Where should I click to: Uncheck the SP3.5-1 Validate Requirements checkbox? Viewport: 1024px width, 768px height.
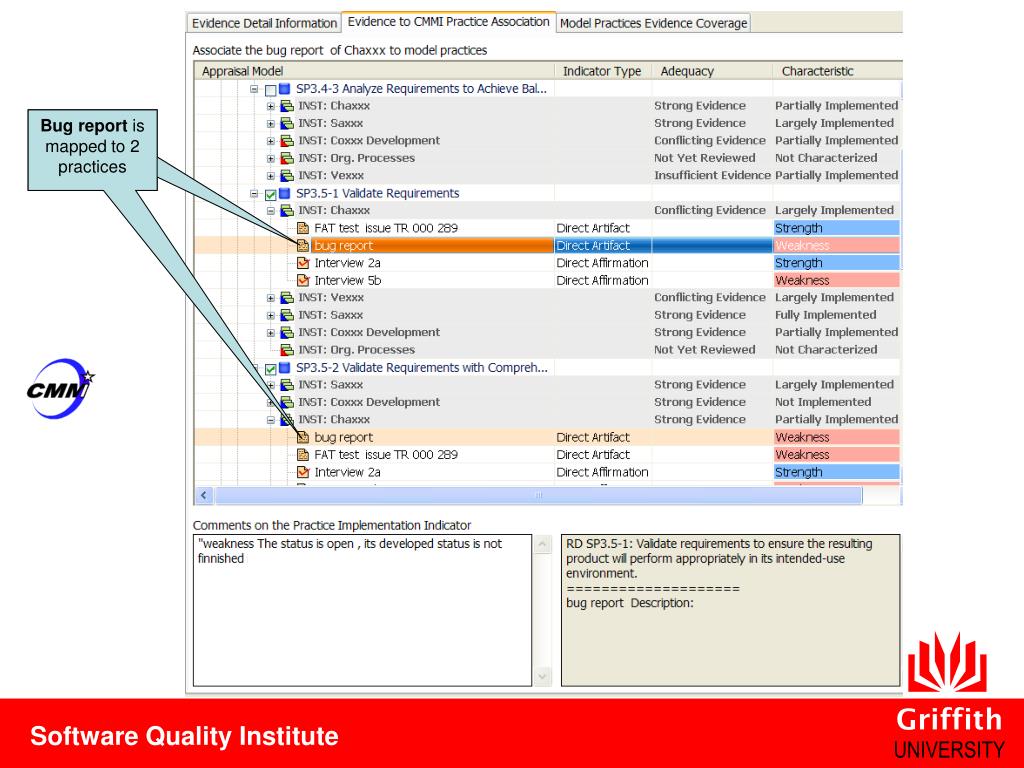(x=270, y=194)
